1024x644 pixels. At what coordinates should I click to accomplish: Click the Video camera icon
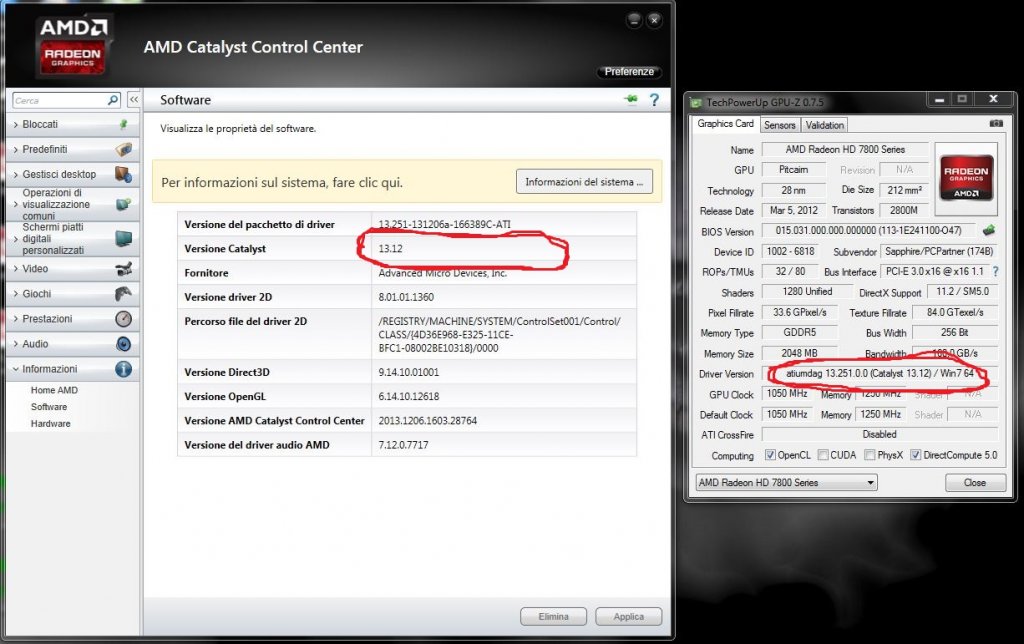(x=123, y=268)
